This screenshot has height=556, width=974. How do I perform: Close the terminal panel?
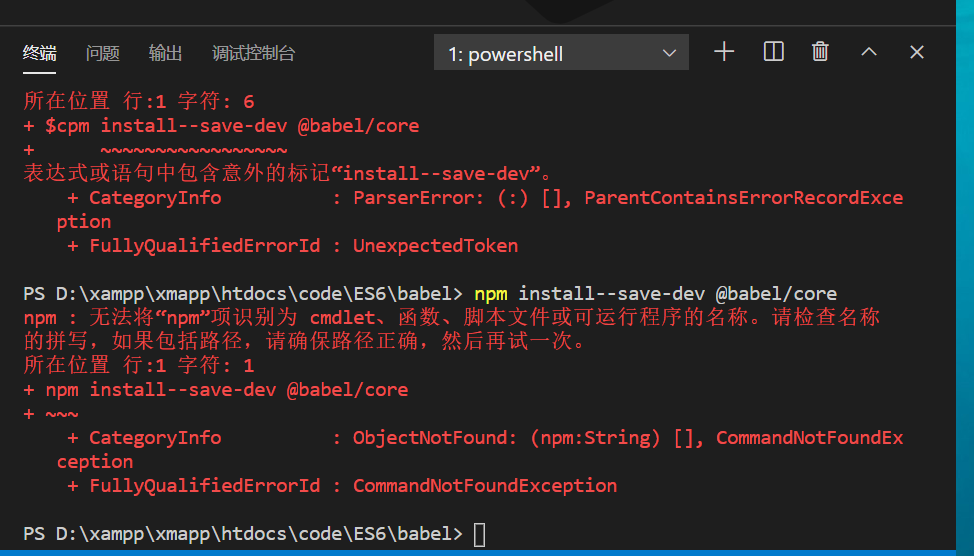pyautogui.click(x=917, y=52)
